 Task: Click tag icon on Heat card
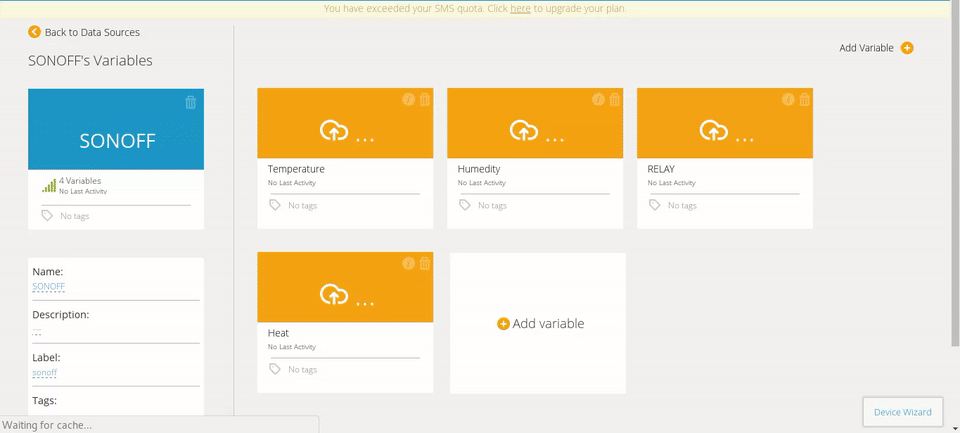[275, 369]
